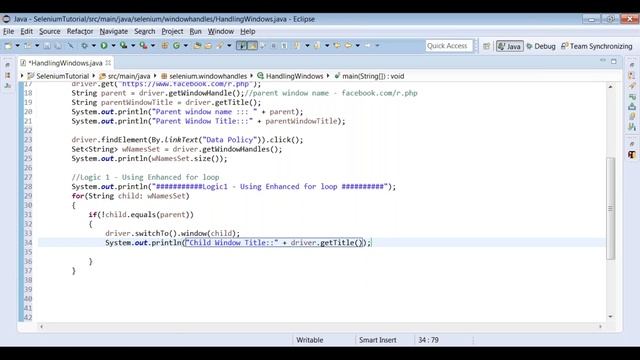This screenshot has height=360, width=640.
Task: Click the 34 : 79 cursor position
Action: pos(428,340)
